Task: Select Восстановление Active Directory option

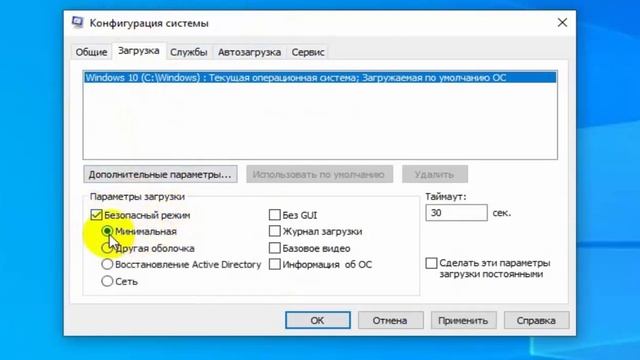Action: (x=107, y=264)
